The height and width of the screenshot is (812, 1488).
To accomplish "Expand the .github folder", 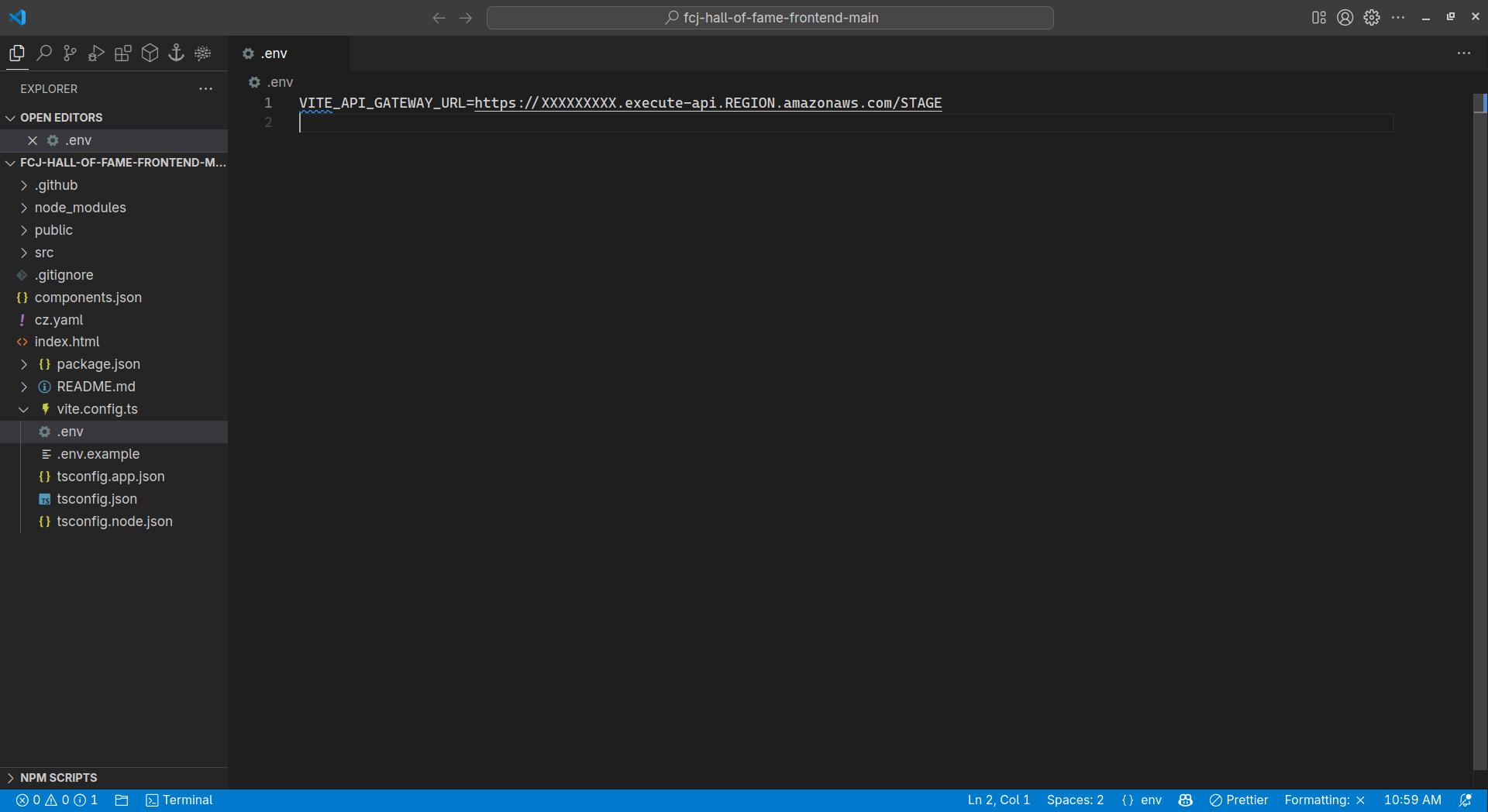I will pyautogui.click(x=24, y=185).
